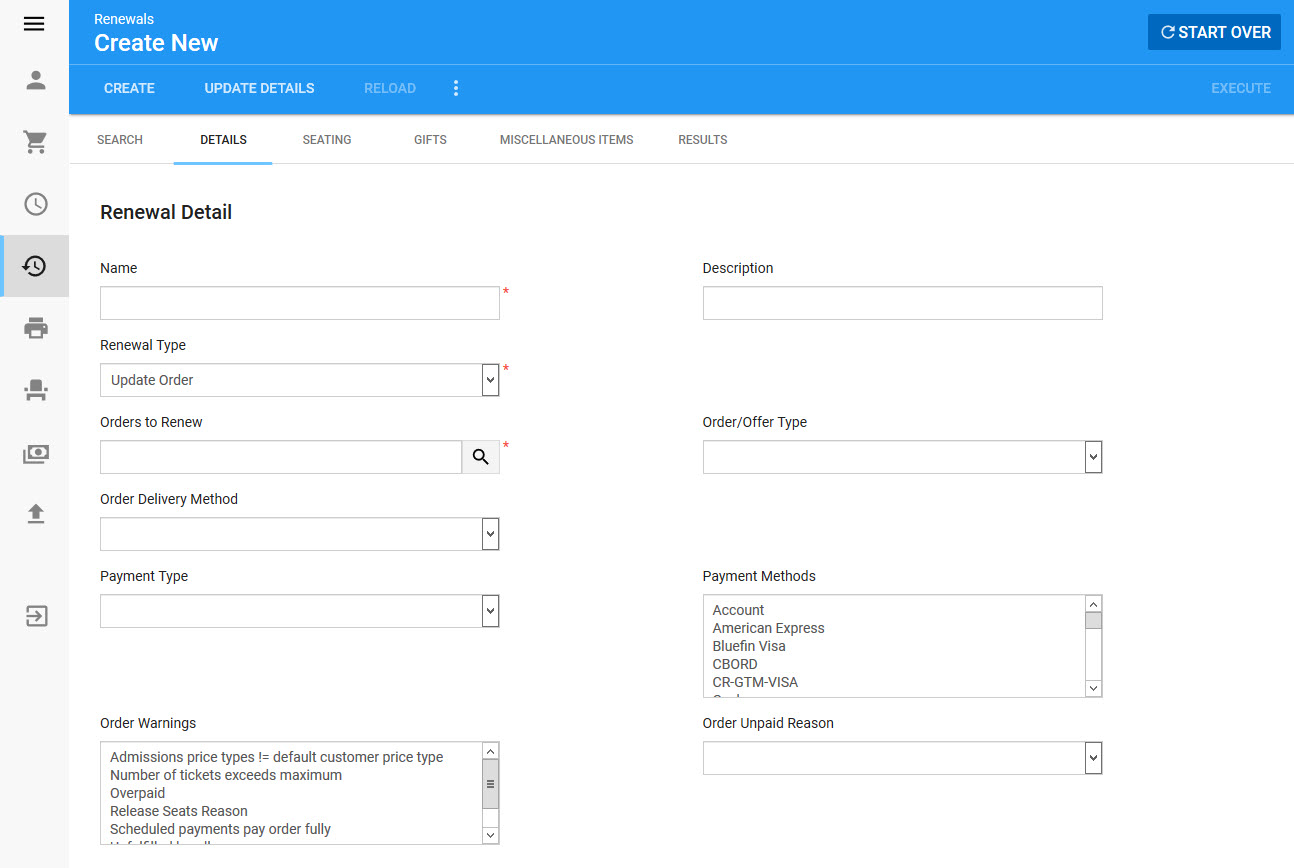Image resolution: width=1294 pixels, height=868 pixels.
Task: Open the Renewal Type dropdown
Action: point(300,380)
